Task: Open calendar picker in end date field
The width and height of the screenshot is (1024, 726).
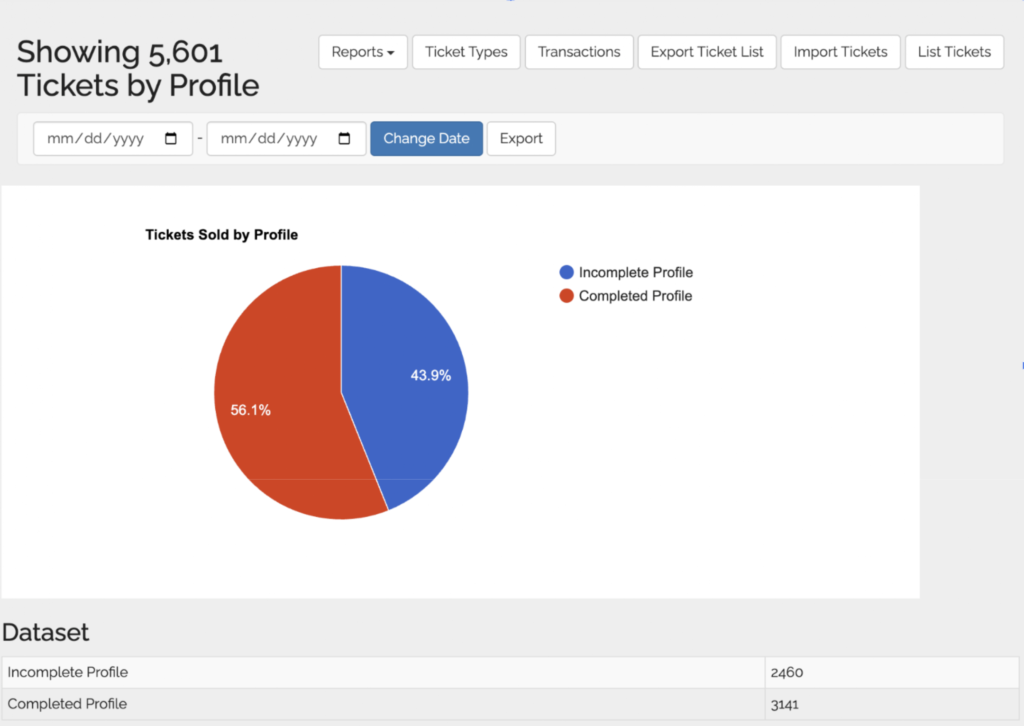Action: click(x=344, y=139)
